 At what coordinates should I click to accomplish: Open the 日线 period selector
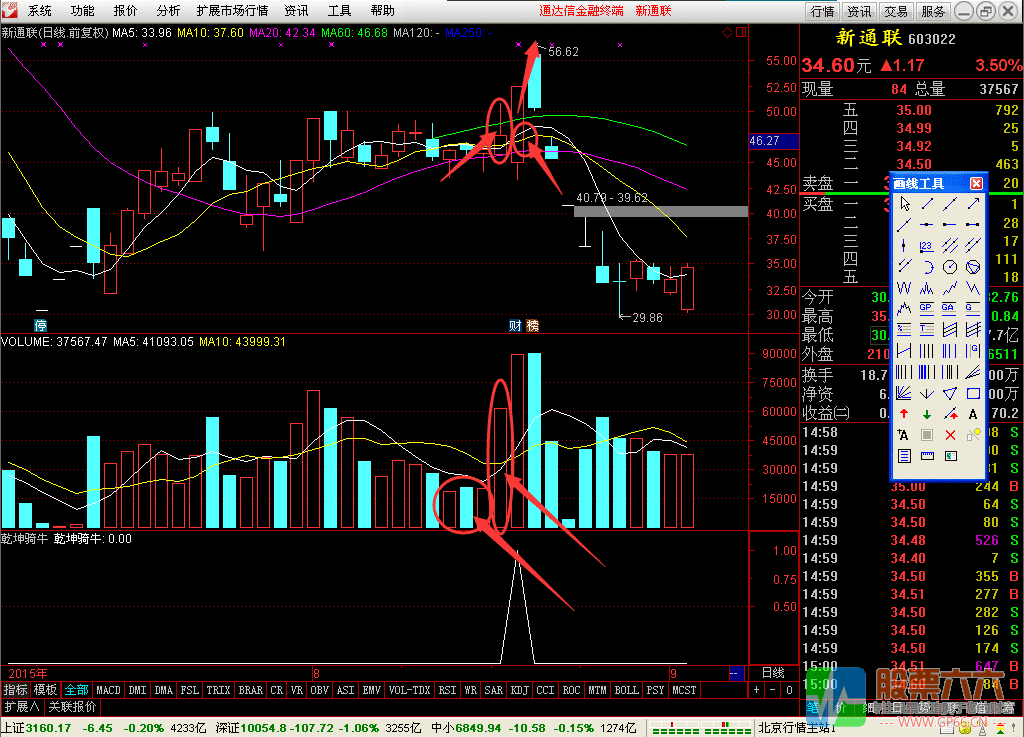coord(773,672)
